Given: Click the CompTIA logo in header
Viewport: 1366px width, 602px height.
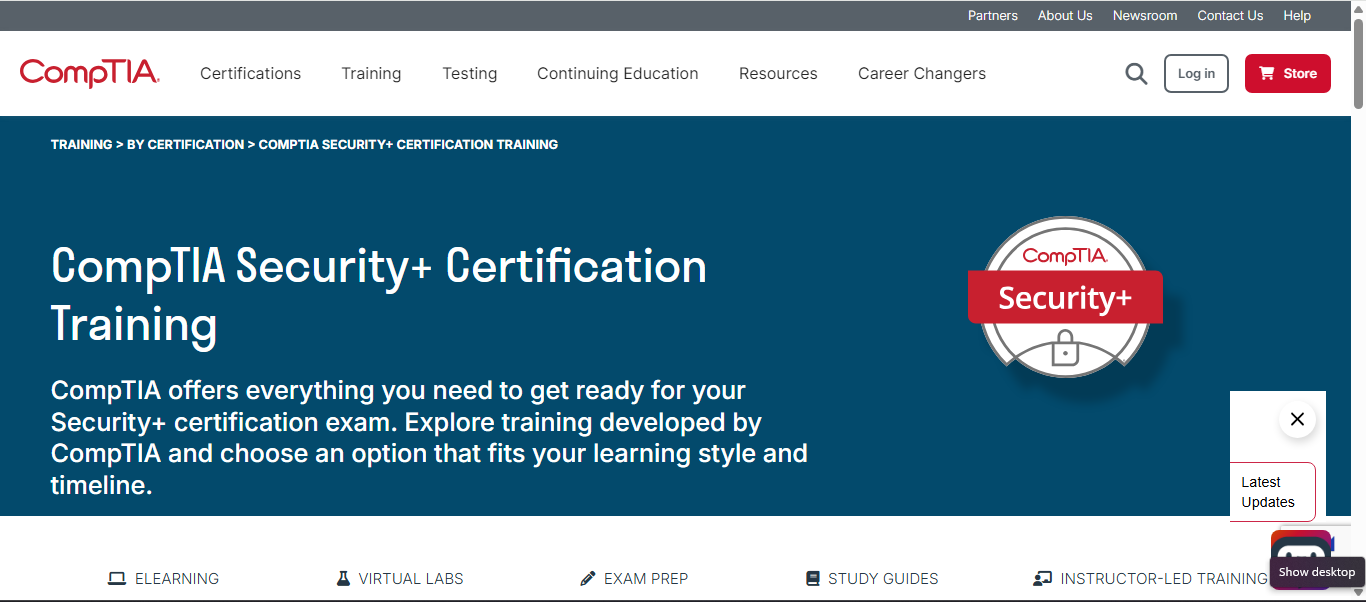Looking at the screenshot, I should point(89,73).
